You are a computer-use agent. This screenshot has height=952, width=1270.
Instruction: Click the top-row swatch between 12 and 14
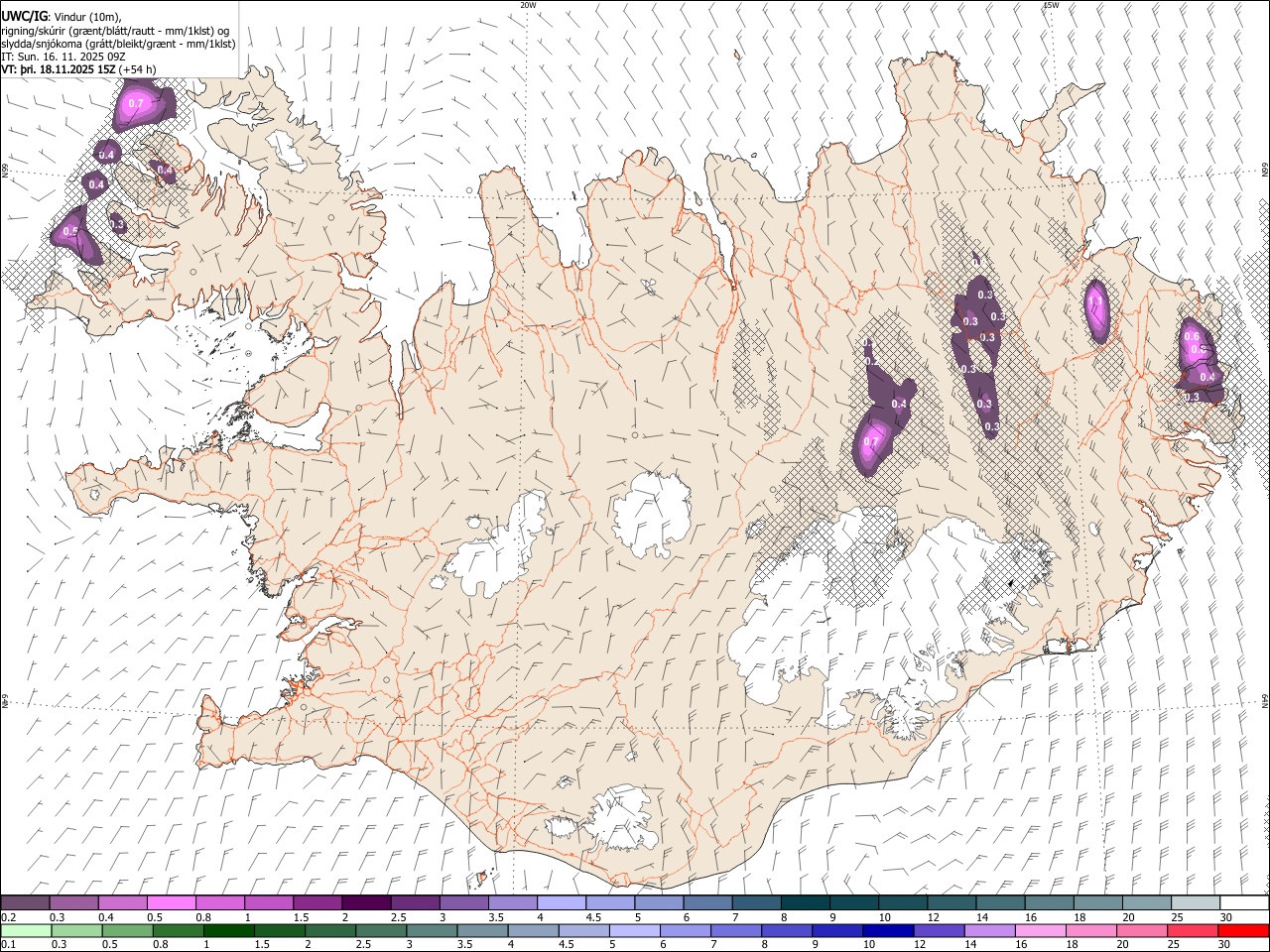click(x=952, y=903)
